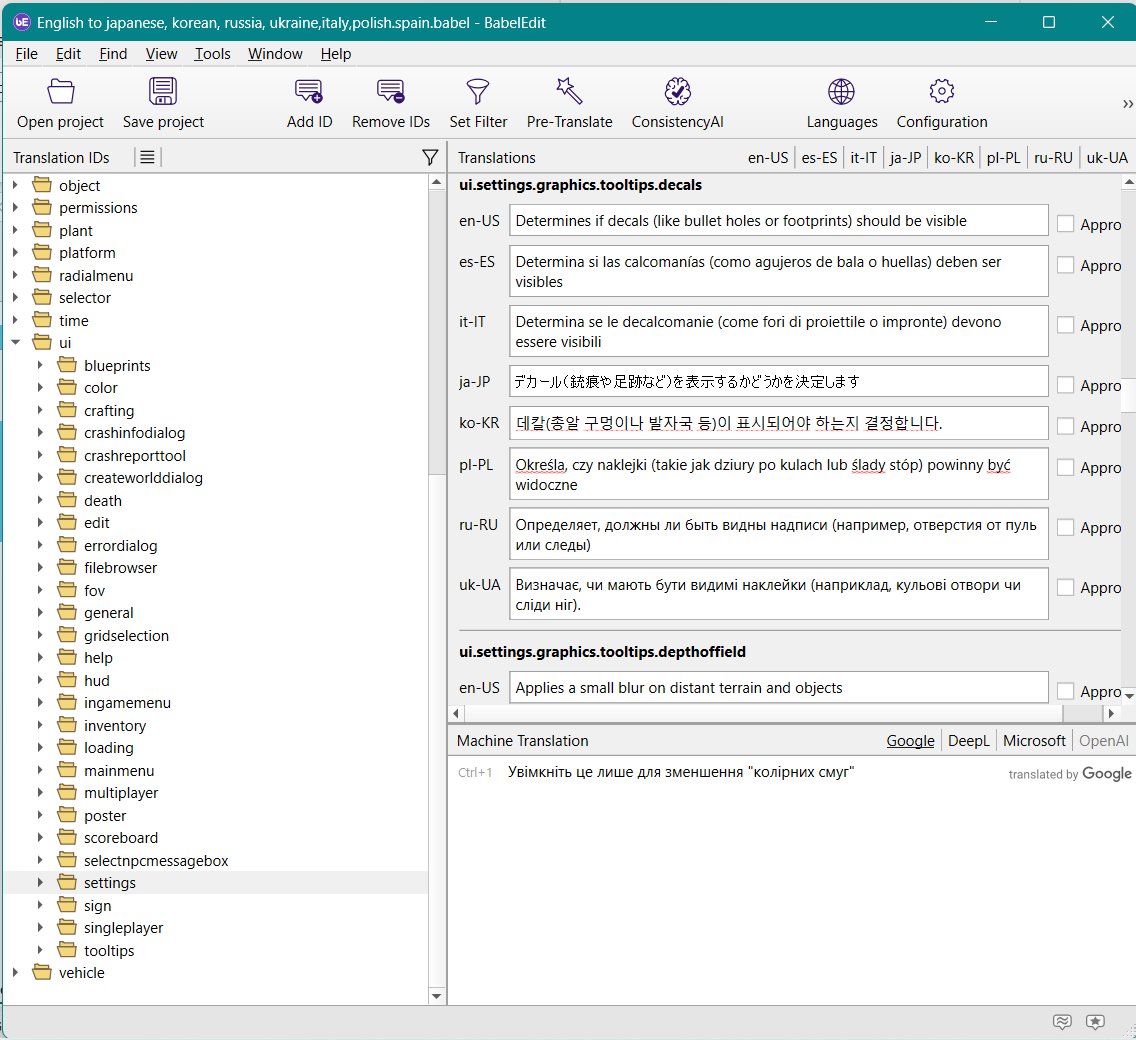Open the Languages globe icon
The image size is (1136, 1040).
(841, 92)
